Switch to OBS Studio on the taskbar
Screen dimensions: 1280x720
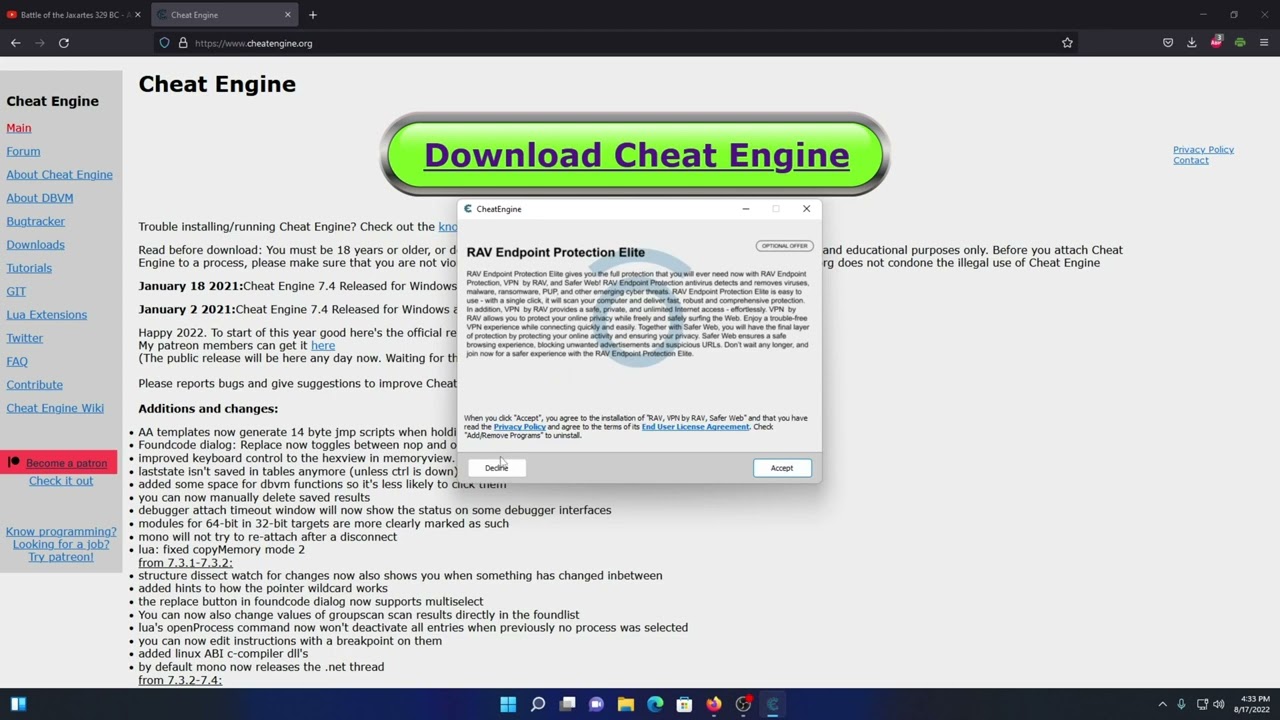pyautogui.click(x=743, y=704)
